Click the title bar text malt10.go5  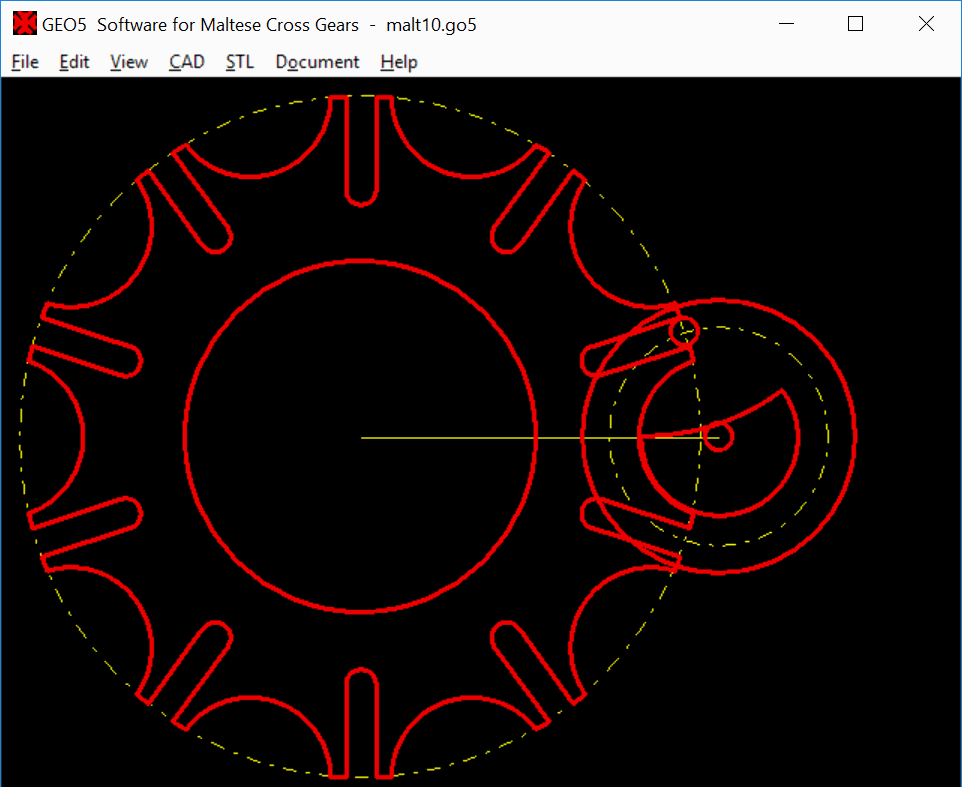[431, 25]
